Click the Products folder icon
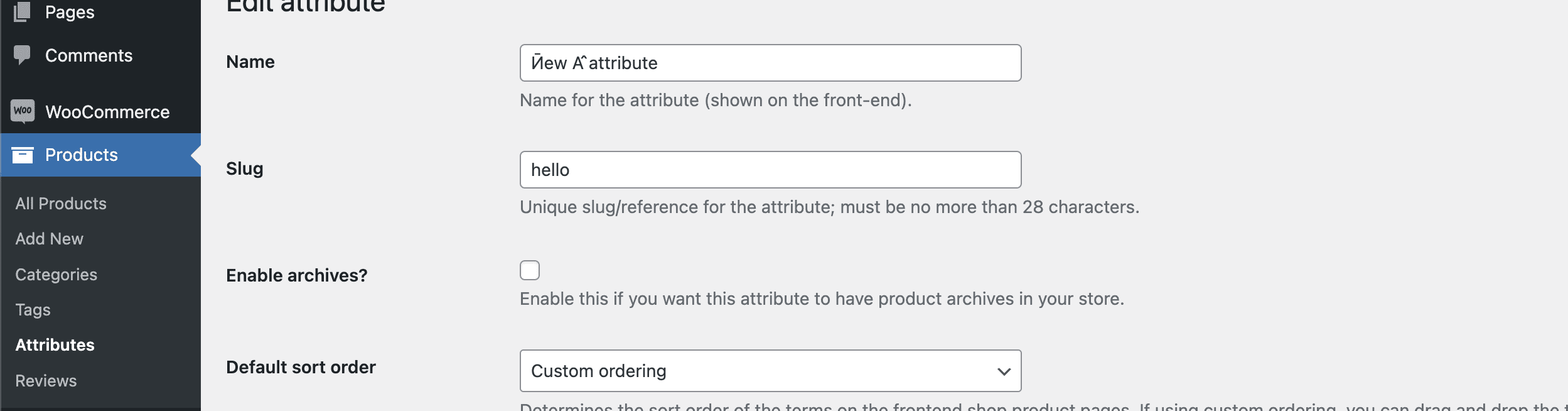Screen dimensions: 1568x411 pyautogui.click(x=23, y=155)
